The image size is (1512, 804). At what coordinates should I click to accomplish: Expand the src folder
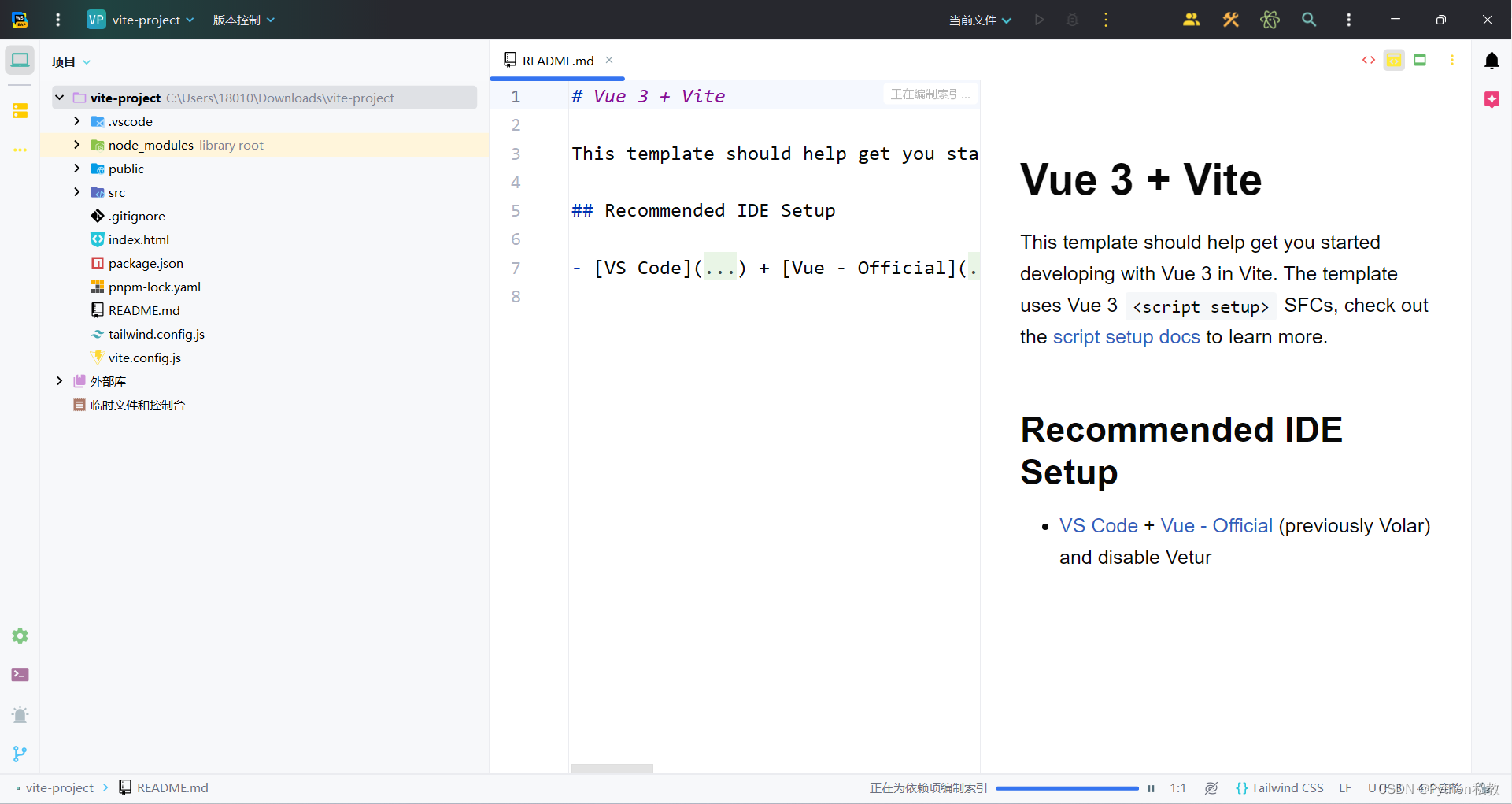coord(76,192)
